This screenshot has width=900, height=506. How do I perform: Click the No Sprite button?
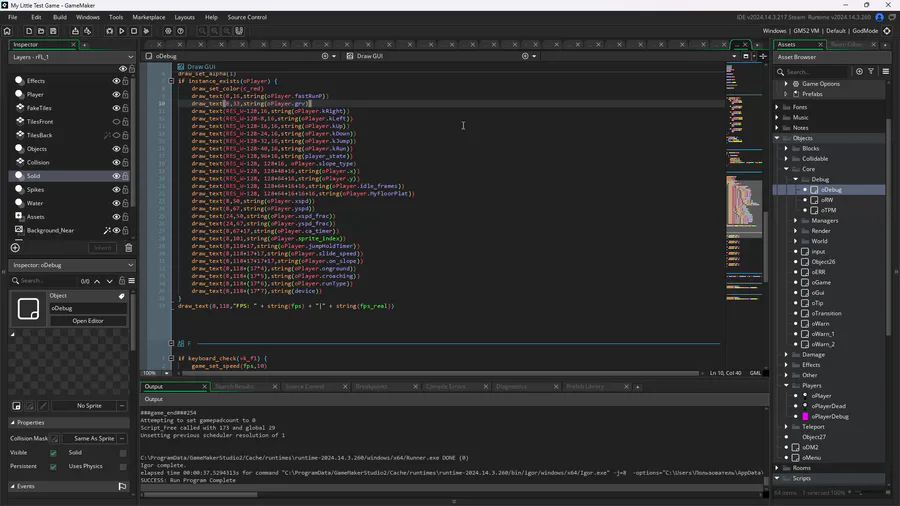click(89, 405)
